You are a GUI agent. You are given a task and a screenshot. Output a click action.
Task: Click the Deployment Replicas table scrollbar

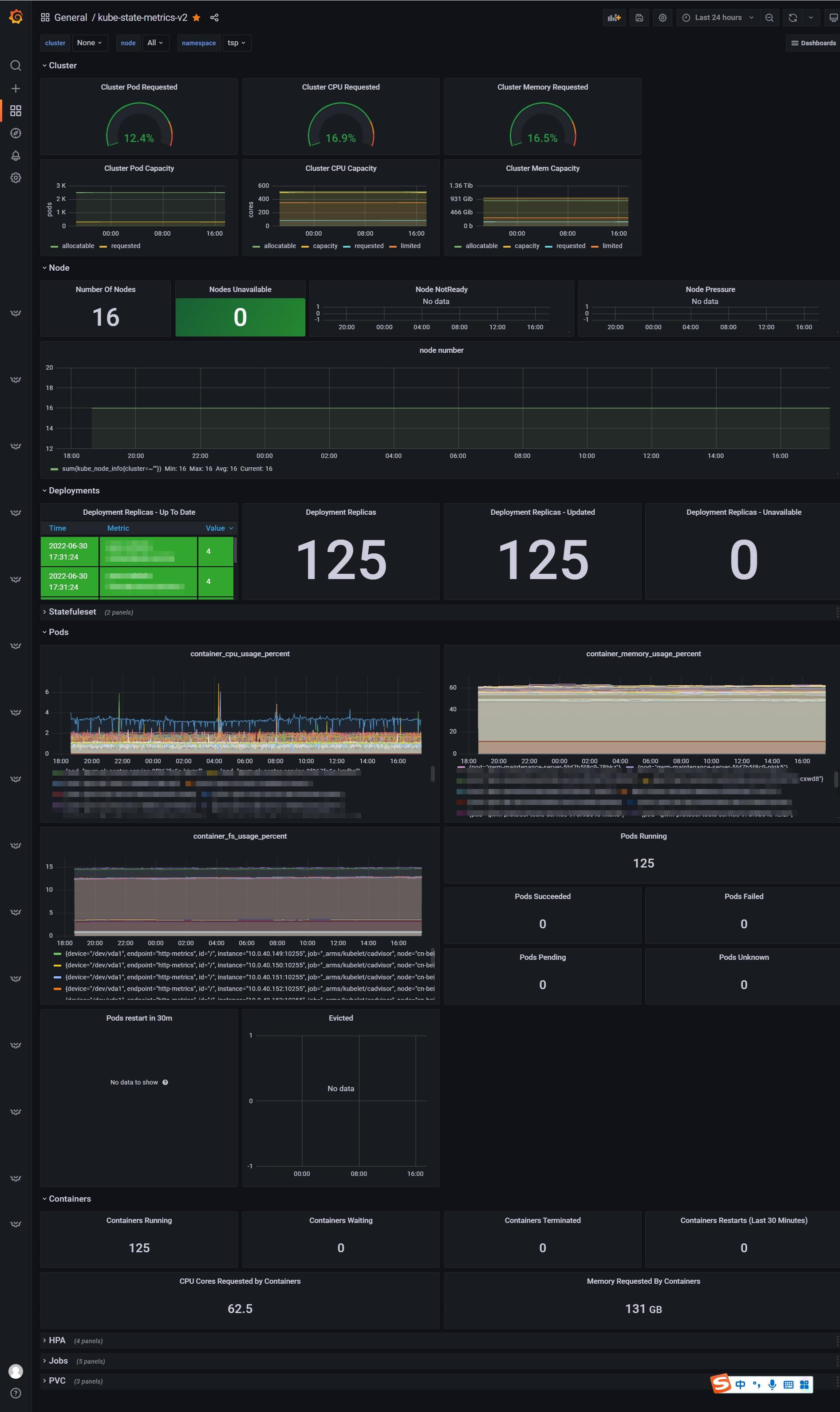click(235, 550)
